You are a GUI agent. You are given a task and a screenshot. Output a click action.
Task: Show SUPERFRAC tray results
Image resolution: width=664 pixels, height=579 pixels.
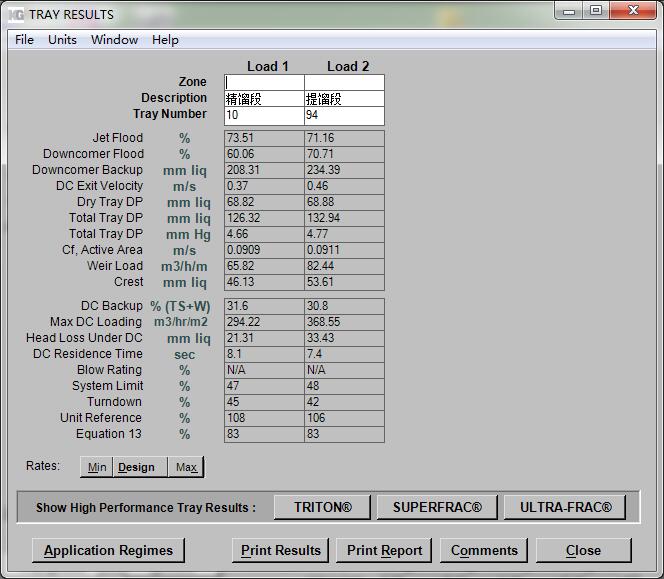(437, 507)
